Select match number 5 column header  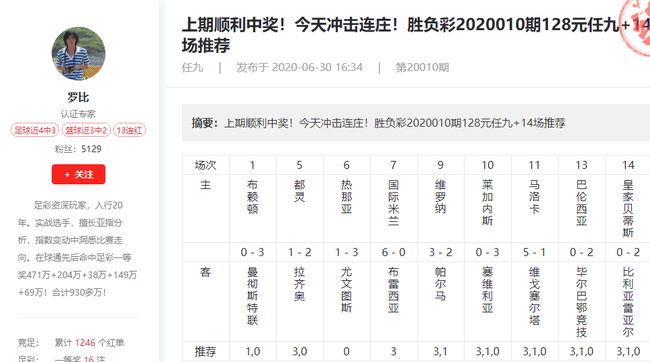coord(299,165)
